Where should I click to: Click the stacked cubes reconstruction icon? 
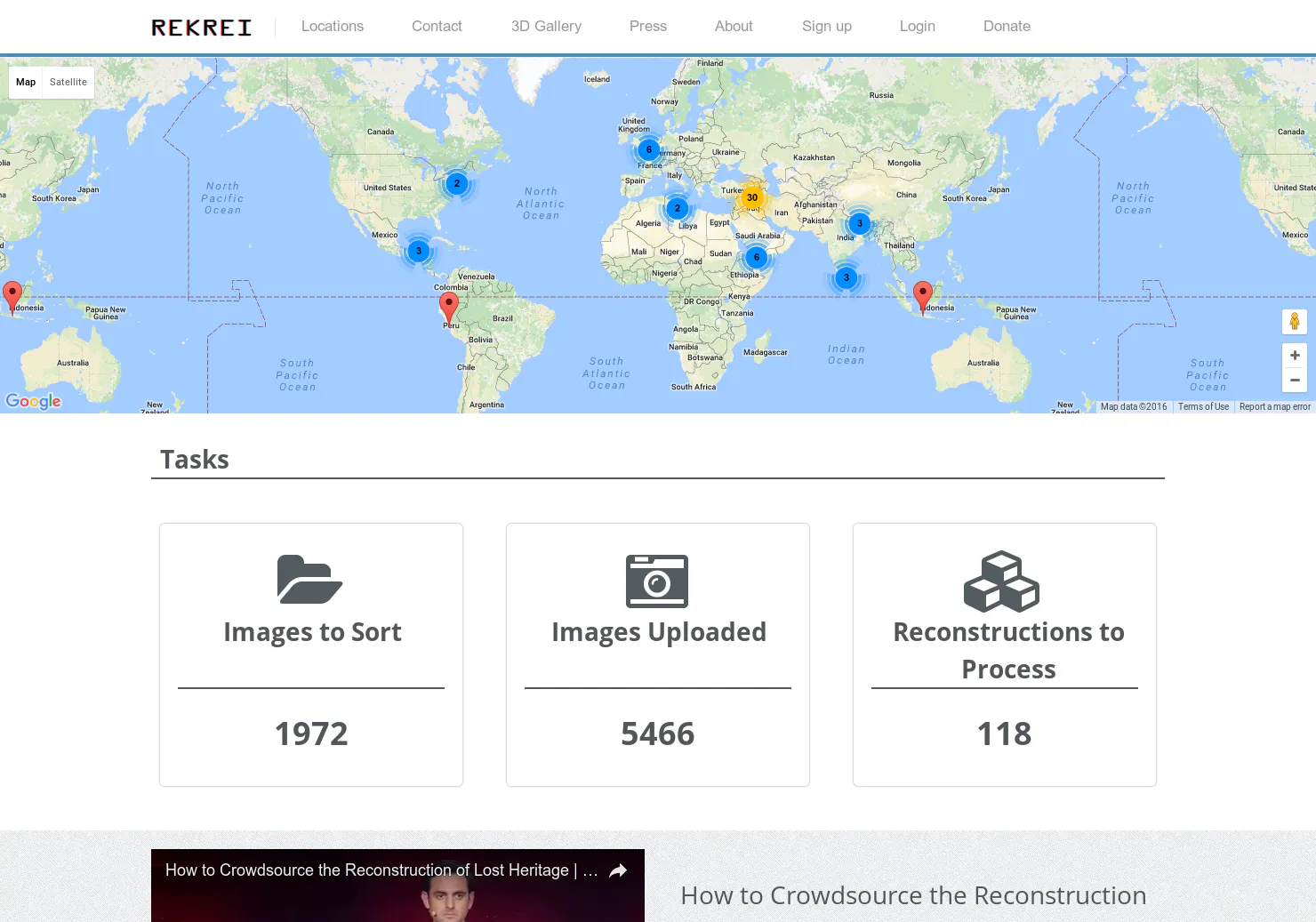[1002, 581]
